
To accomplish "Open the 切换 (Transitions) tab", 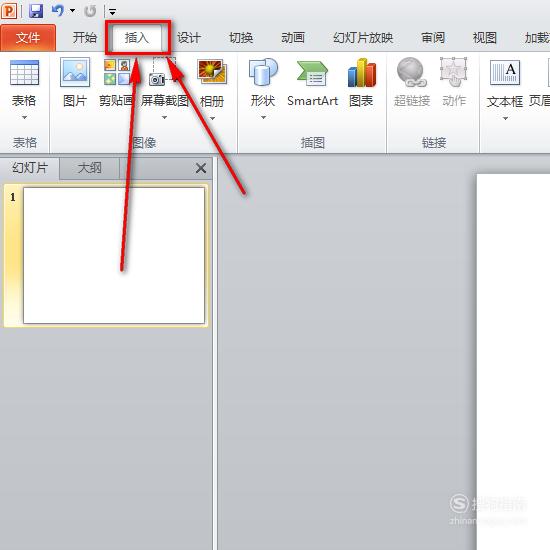I will [x=241, y=38].
